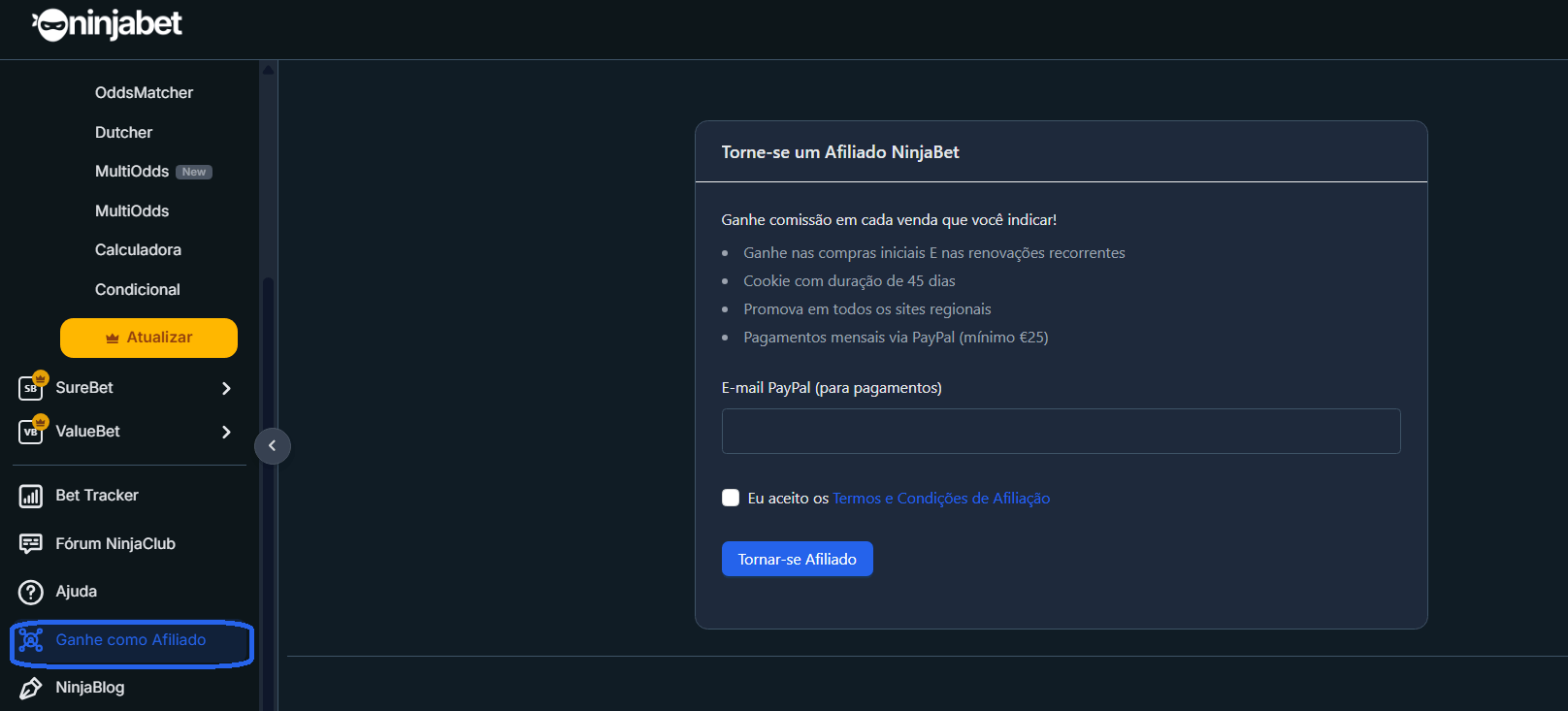Click the crown icon in Atualizar

pos(113,338)
